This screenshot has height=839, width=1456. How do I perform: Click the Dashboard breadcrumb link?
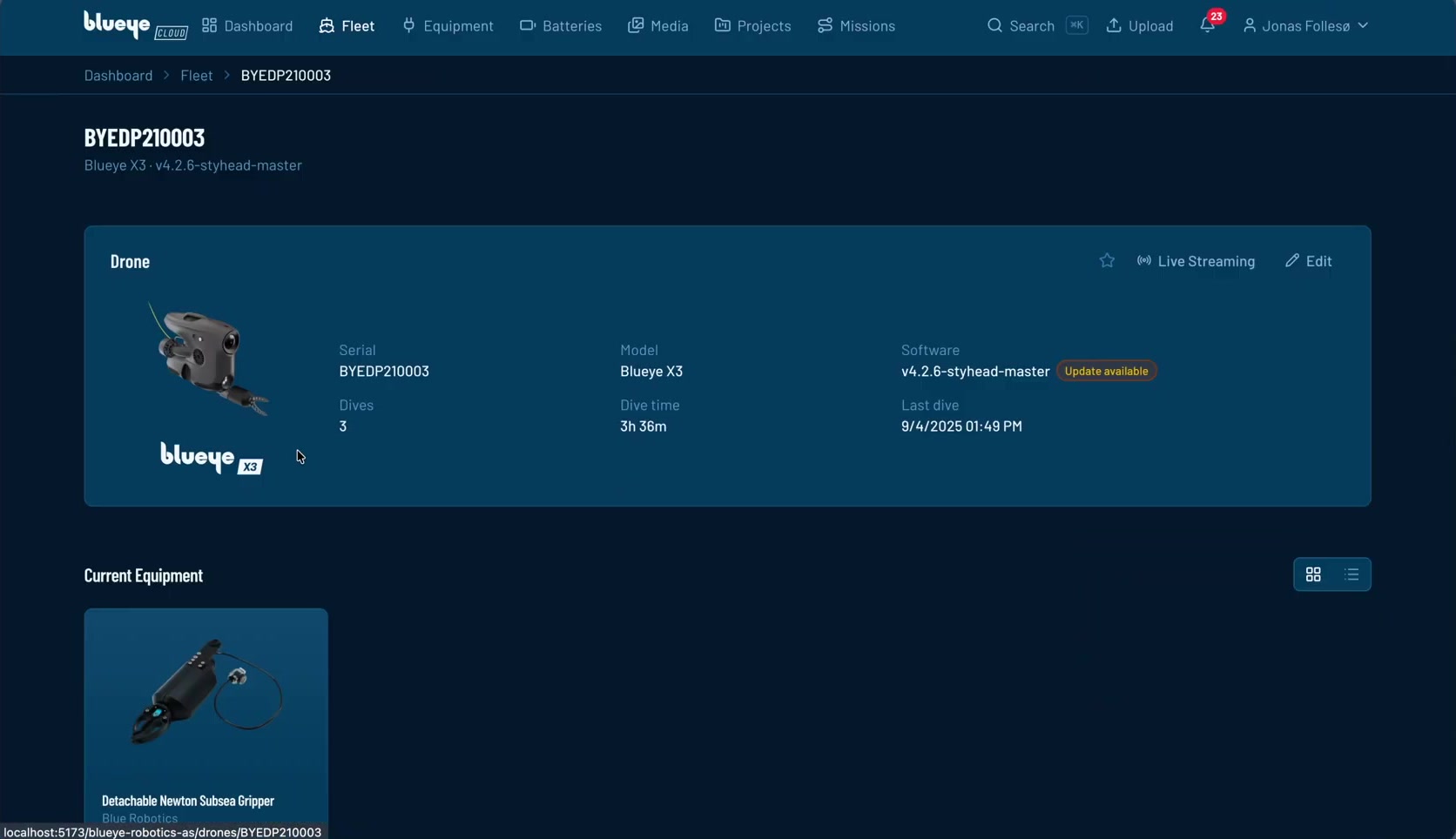pyautogui.click(x=118, y=75)
